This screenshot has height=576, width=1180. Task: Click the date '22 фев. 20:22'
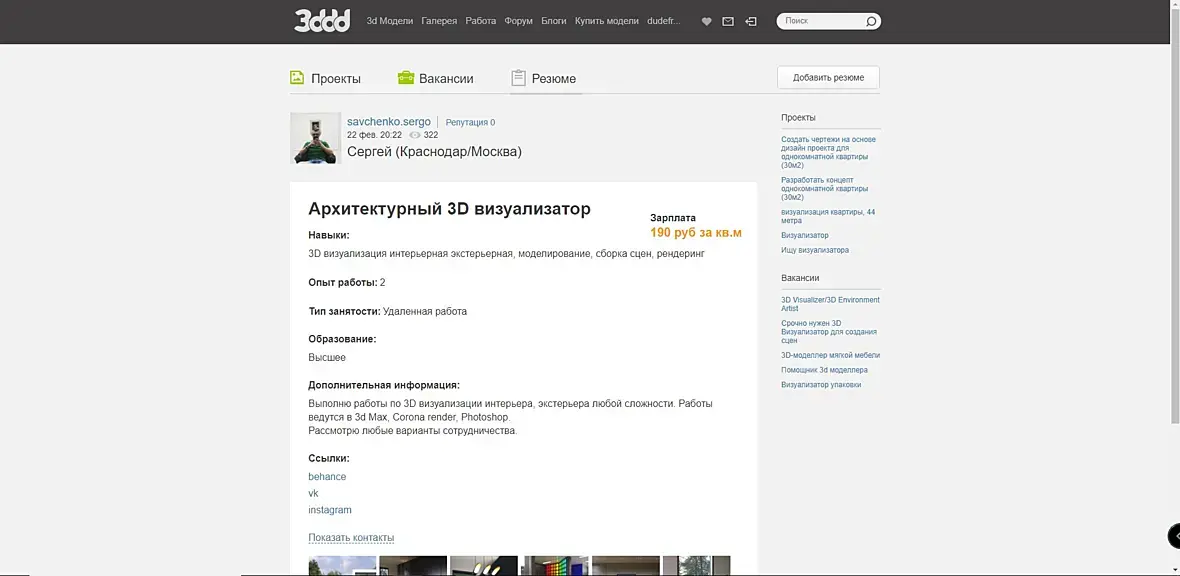point(374,136)
